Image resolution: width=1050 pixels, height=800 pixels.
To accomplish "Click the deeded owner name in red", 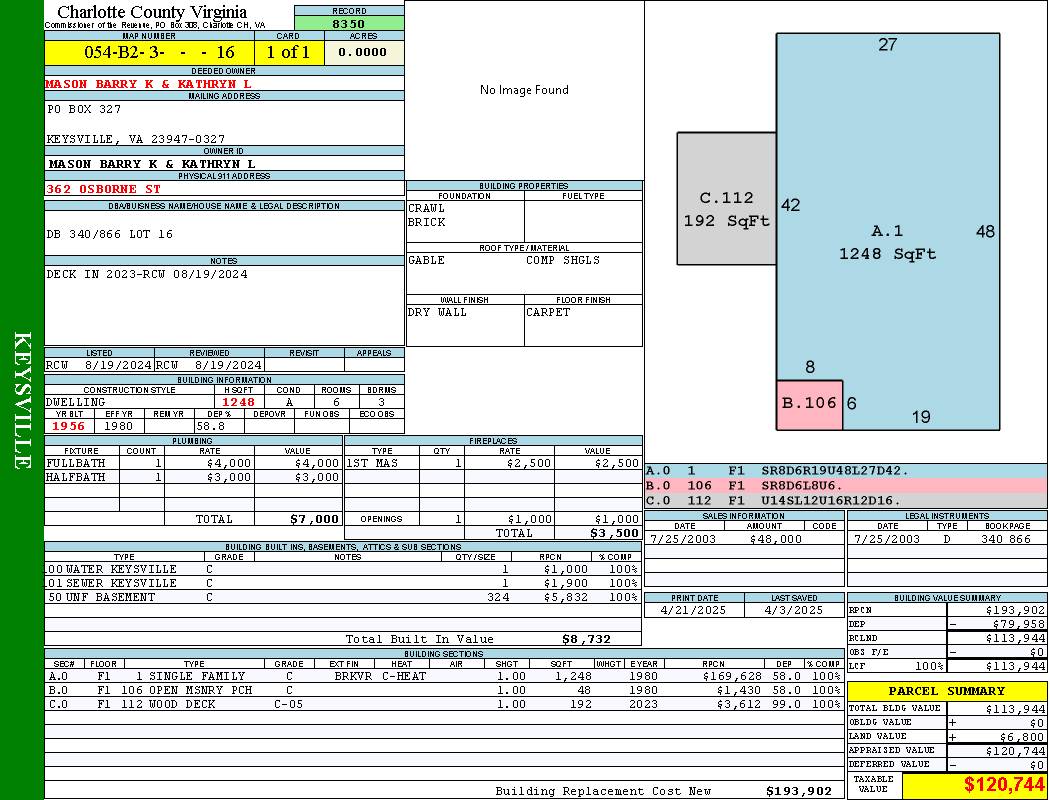I will pos(149,84).
